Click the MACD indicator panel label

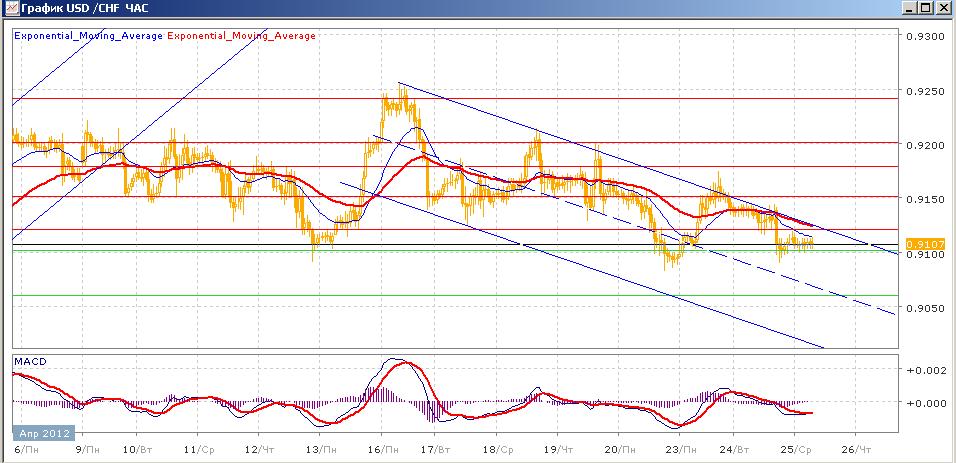coord(31,362)
